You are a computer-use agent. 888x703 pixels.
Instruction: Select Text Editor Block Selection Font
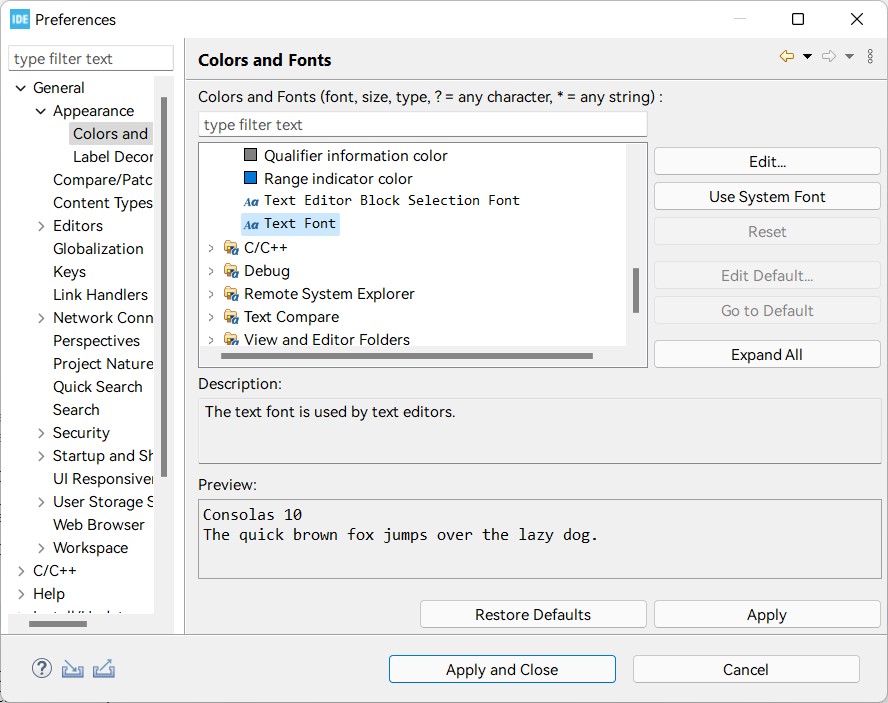(391, 201)
